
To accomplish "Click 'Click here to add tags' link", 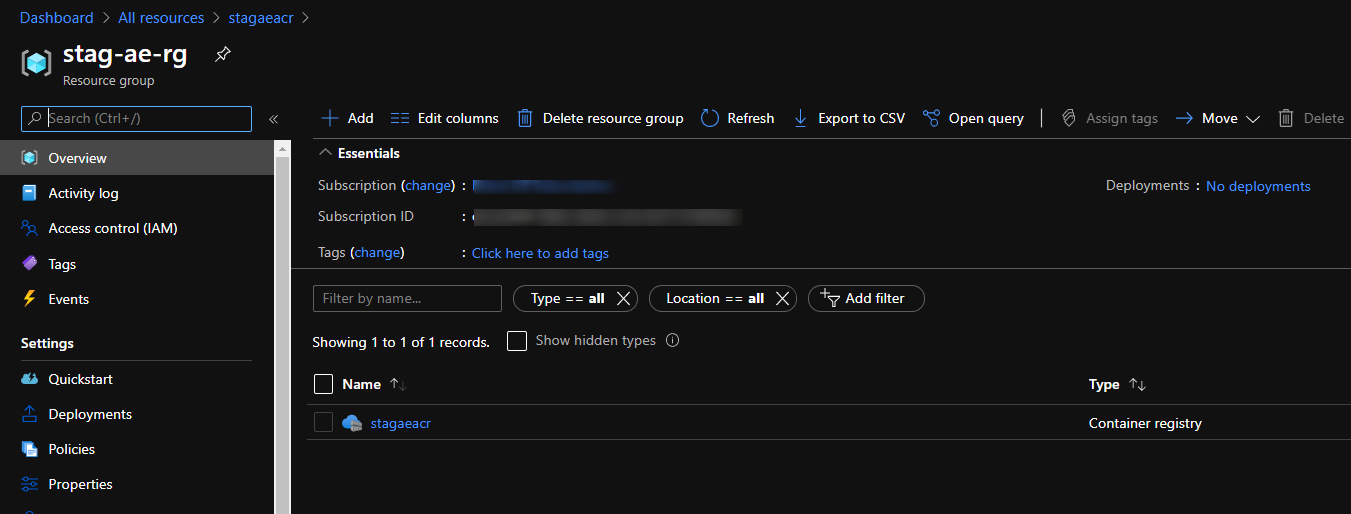I will pyautogui.click(x=540, y=253).
